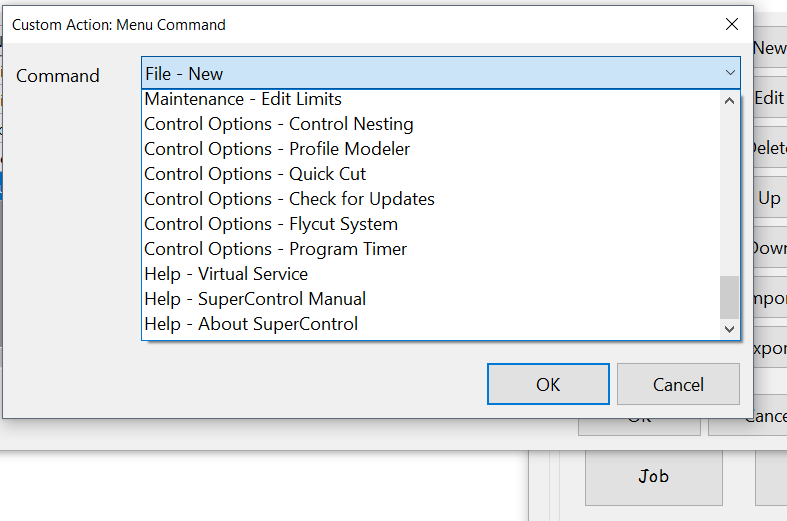
Task: Click the dropdown list scrollbar thumb
Action: coord(730,297)
